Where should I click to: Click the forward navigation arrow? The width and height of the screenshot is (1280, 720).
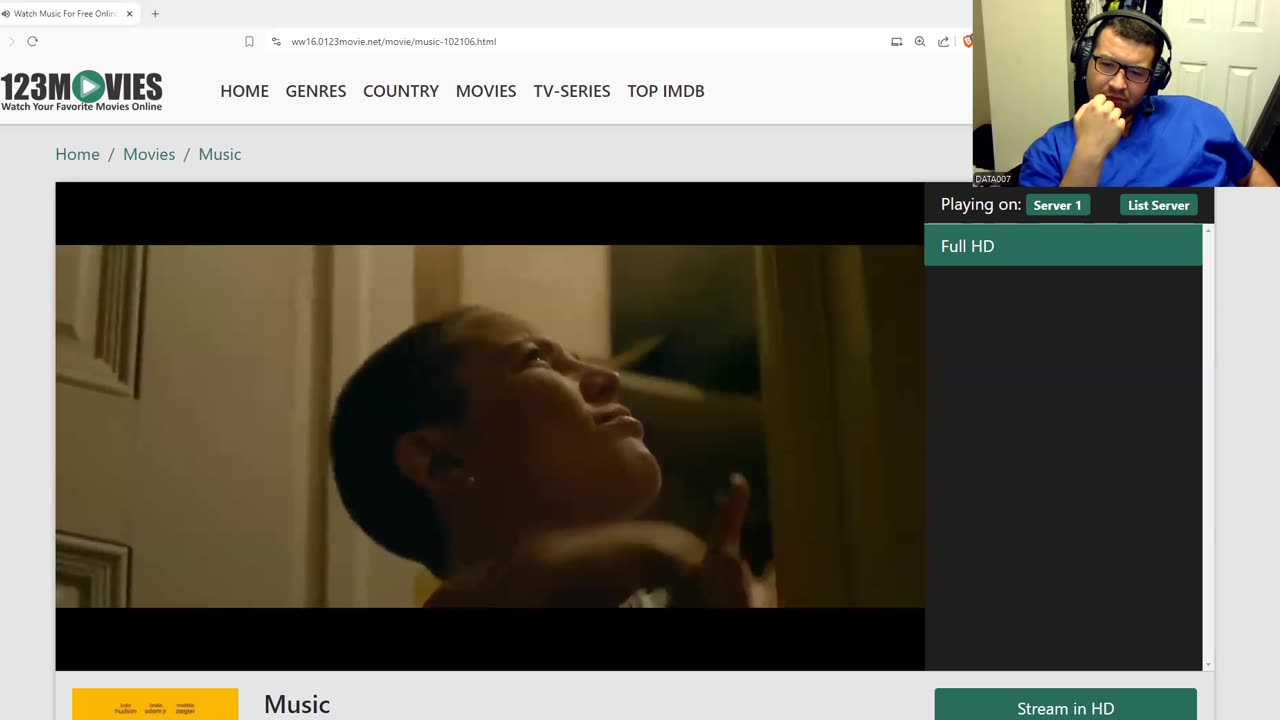(x=11, y=41)
